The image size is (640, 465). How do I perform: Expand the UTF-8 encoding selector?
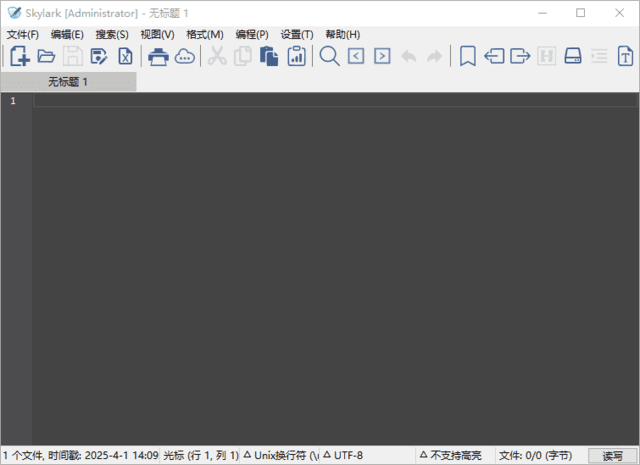tap(343, 455)
